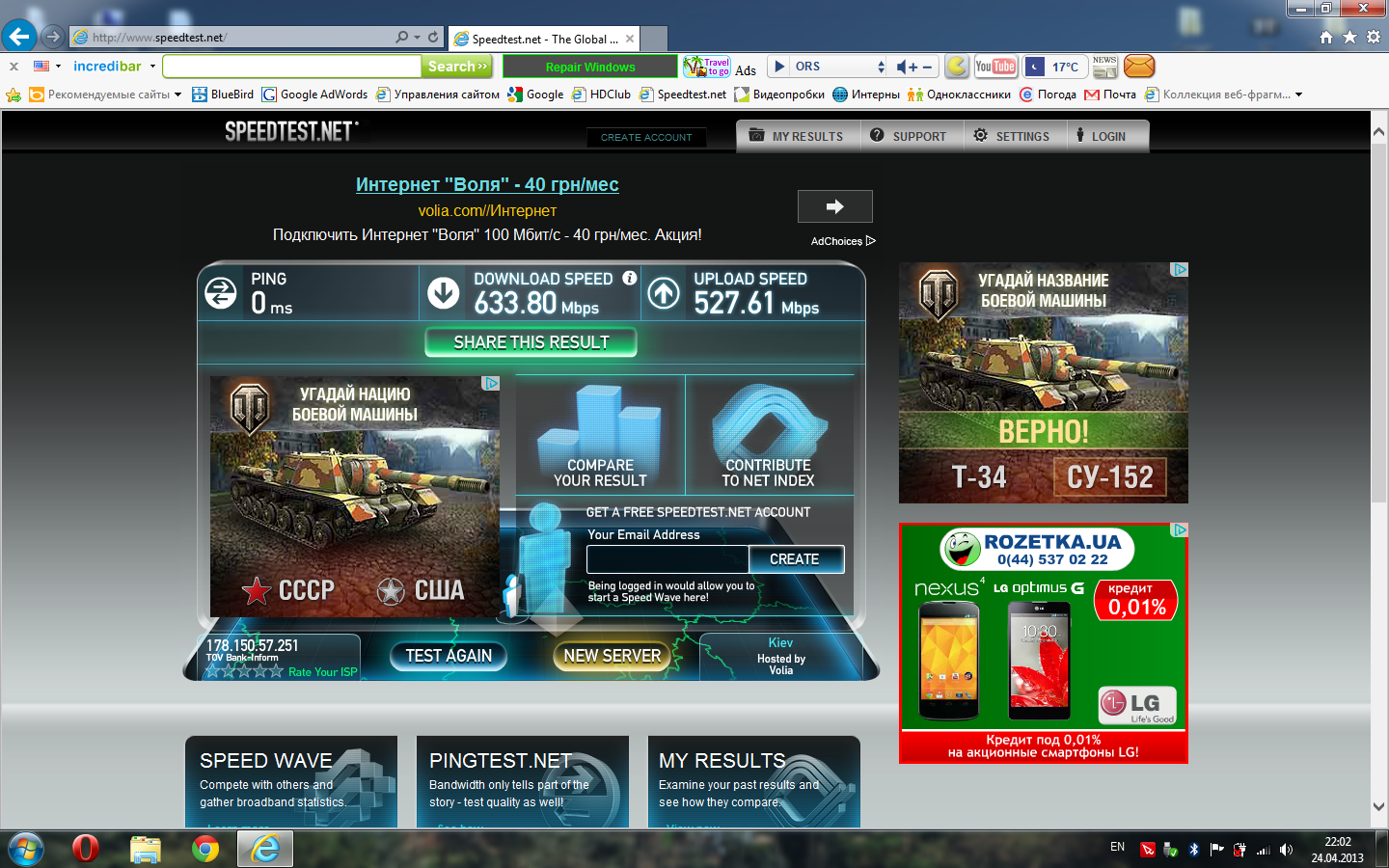Screen dimensions: 1389x868
Task: Rate Your ISP using the star rating
Action: pyautogui.click(x=243, y=671)
